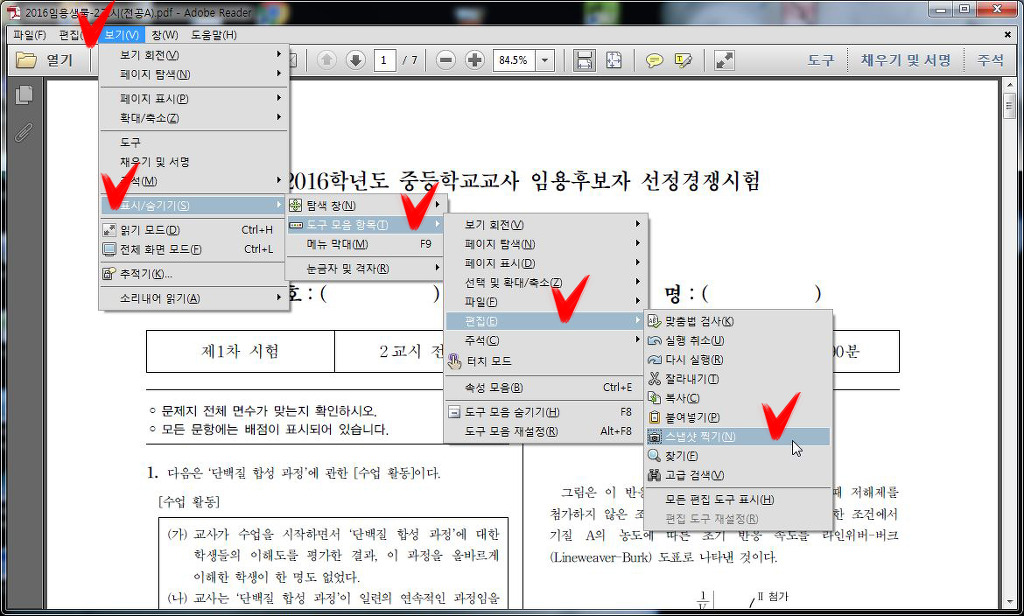The height and width of the screenshot is (616, 1024).
Task: Click Show All Edit Tools (모든 편집 도구 표시)
Action: coord(738,500)
